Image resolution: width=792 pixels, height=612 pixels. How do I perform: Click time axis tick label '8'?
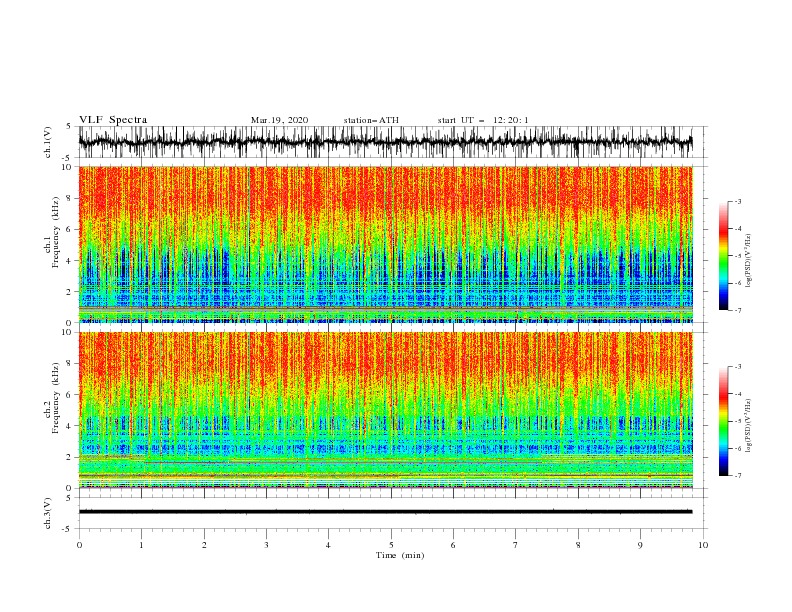point(578,545)
